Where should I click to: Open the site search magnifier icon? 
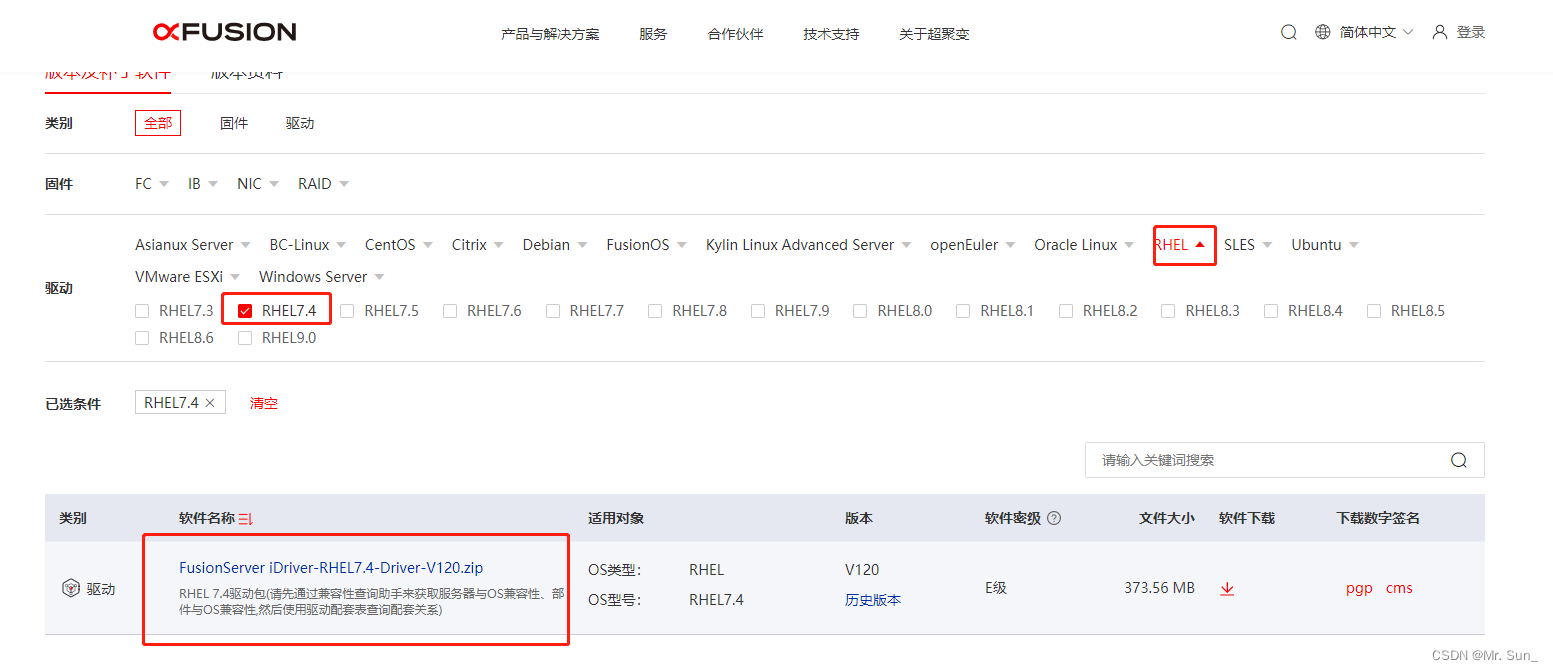click(1288, 32)
